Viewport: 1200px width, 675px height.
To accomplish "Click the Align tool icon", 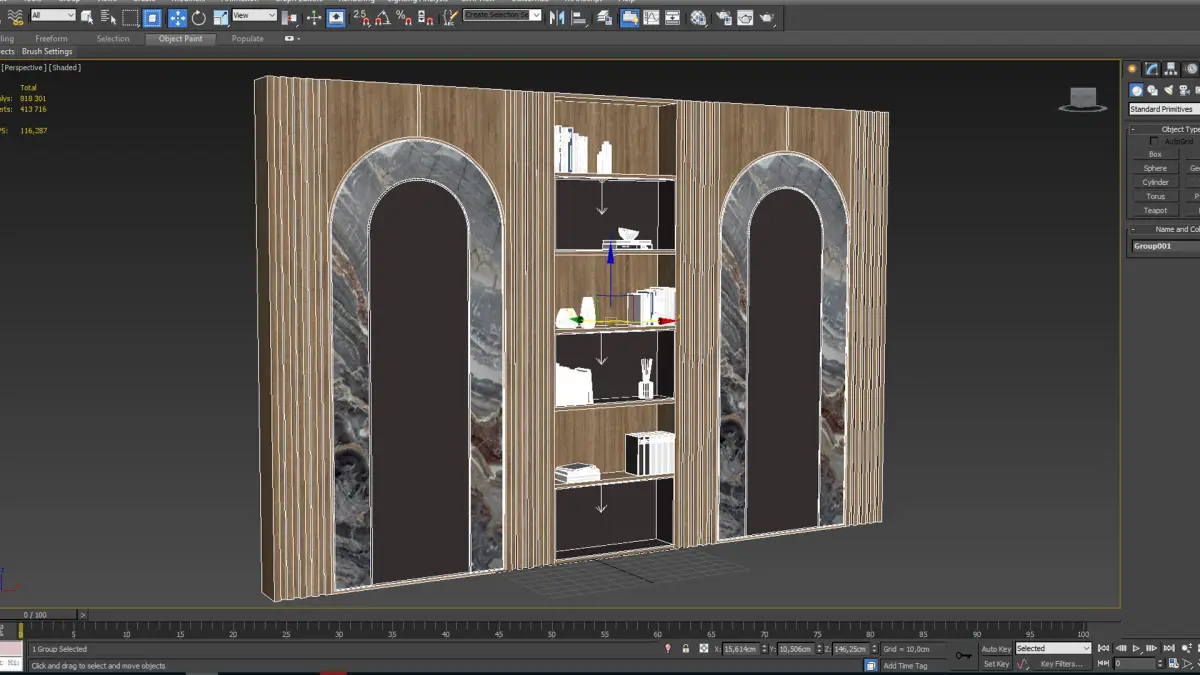I will coord(579,17).
